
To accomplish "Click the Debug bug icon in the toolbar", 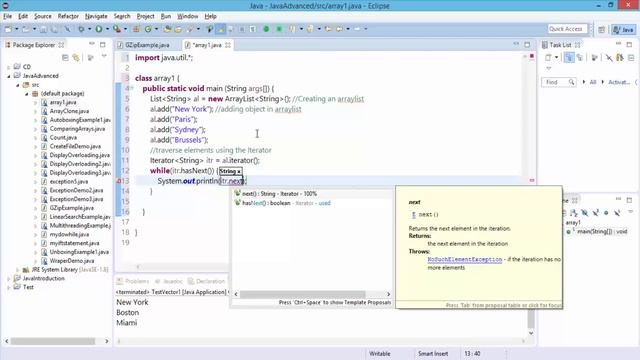I will [x=81, y=29].
